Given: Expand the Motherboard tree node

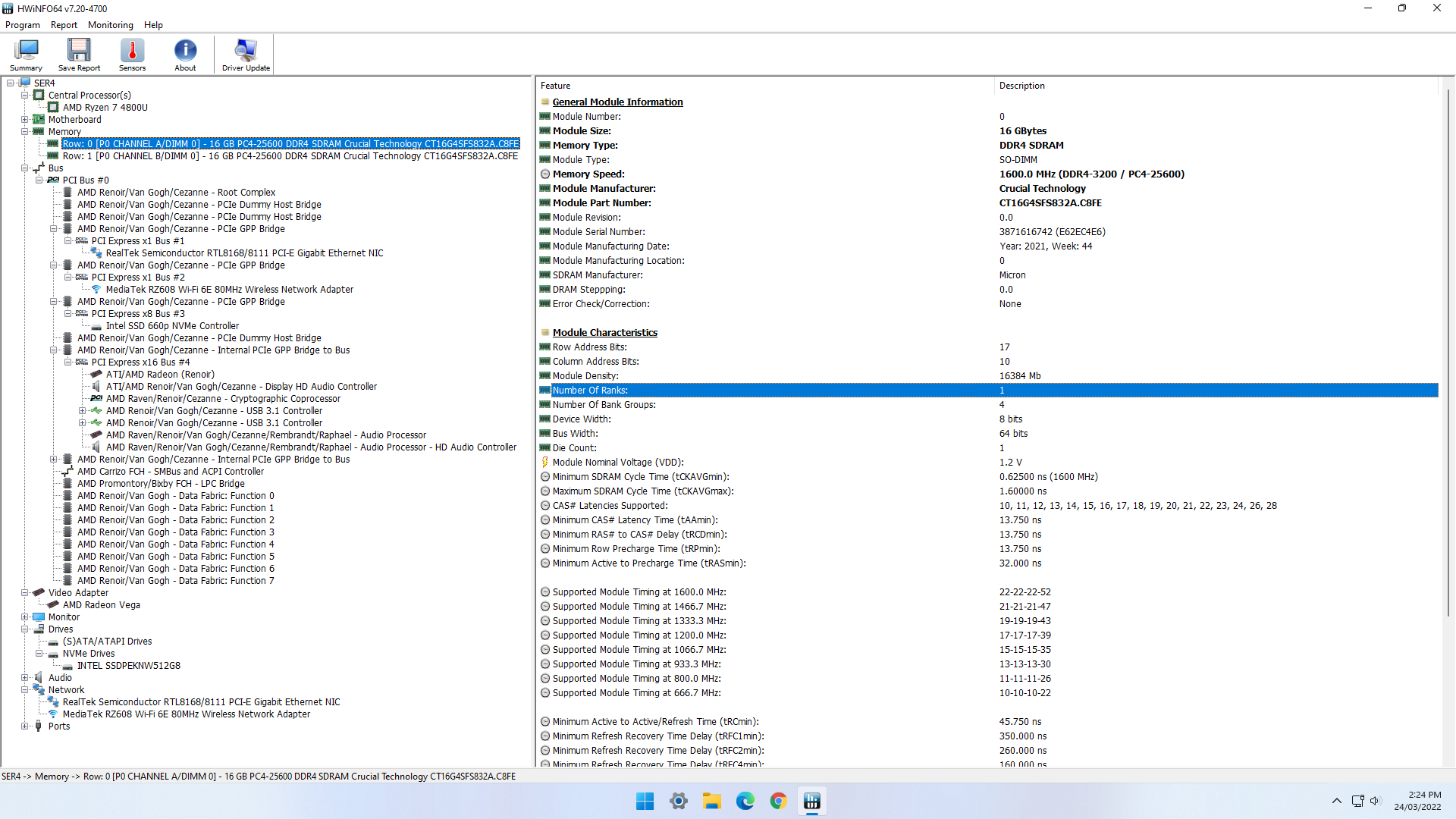Looking at the screenshot, I should (25, 120).
